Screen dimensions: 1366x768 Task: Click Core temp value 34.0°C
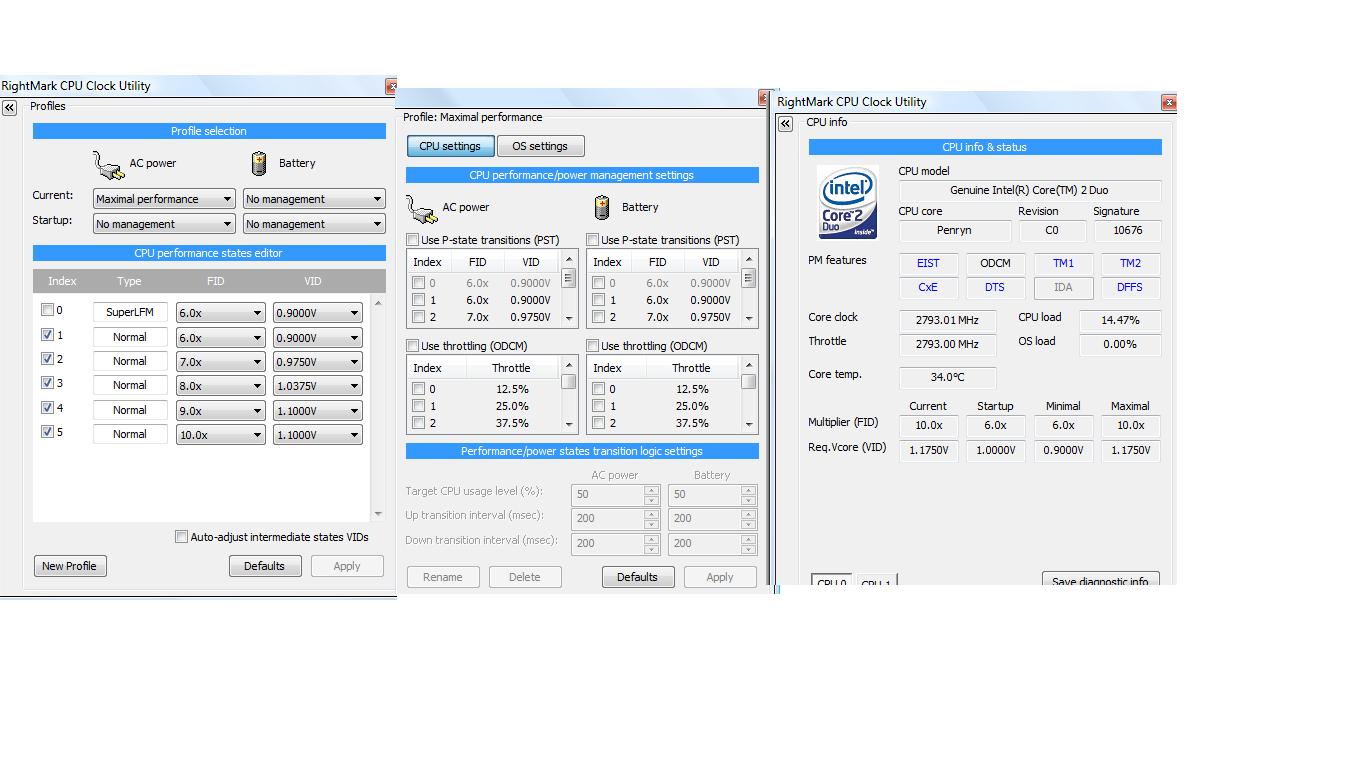point(947,378)
